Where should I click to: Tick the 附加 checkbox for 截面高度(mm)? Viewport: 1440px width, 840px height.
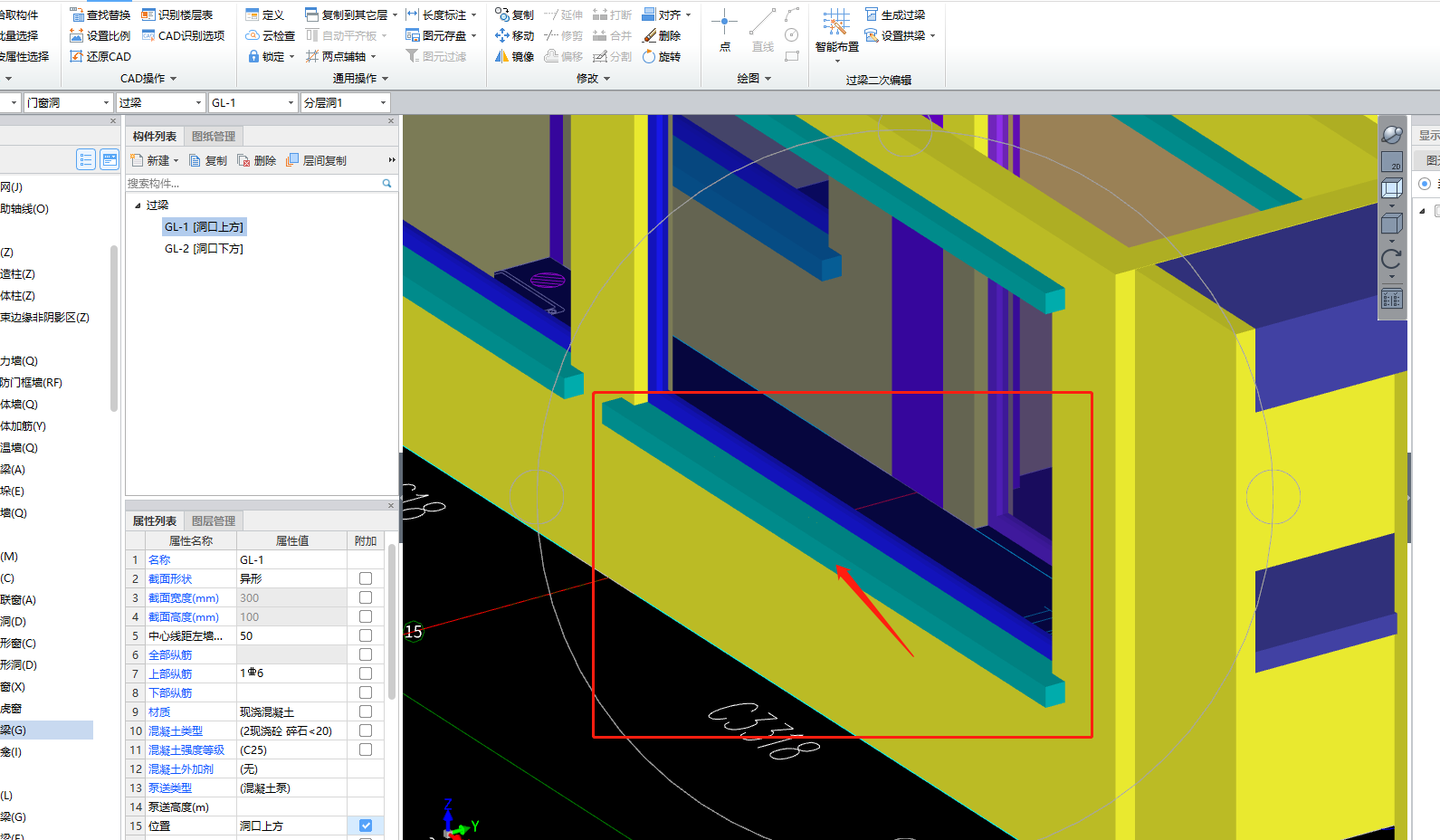(x=366, y=616)
